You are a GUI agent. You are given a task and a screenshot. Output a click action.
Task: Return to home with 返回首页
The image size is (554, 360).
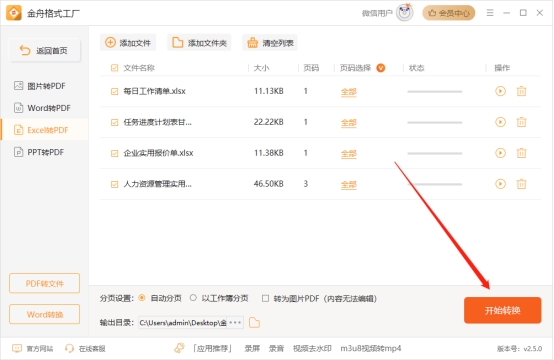coord(45,51)
